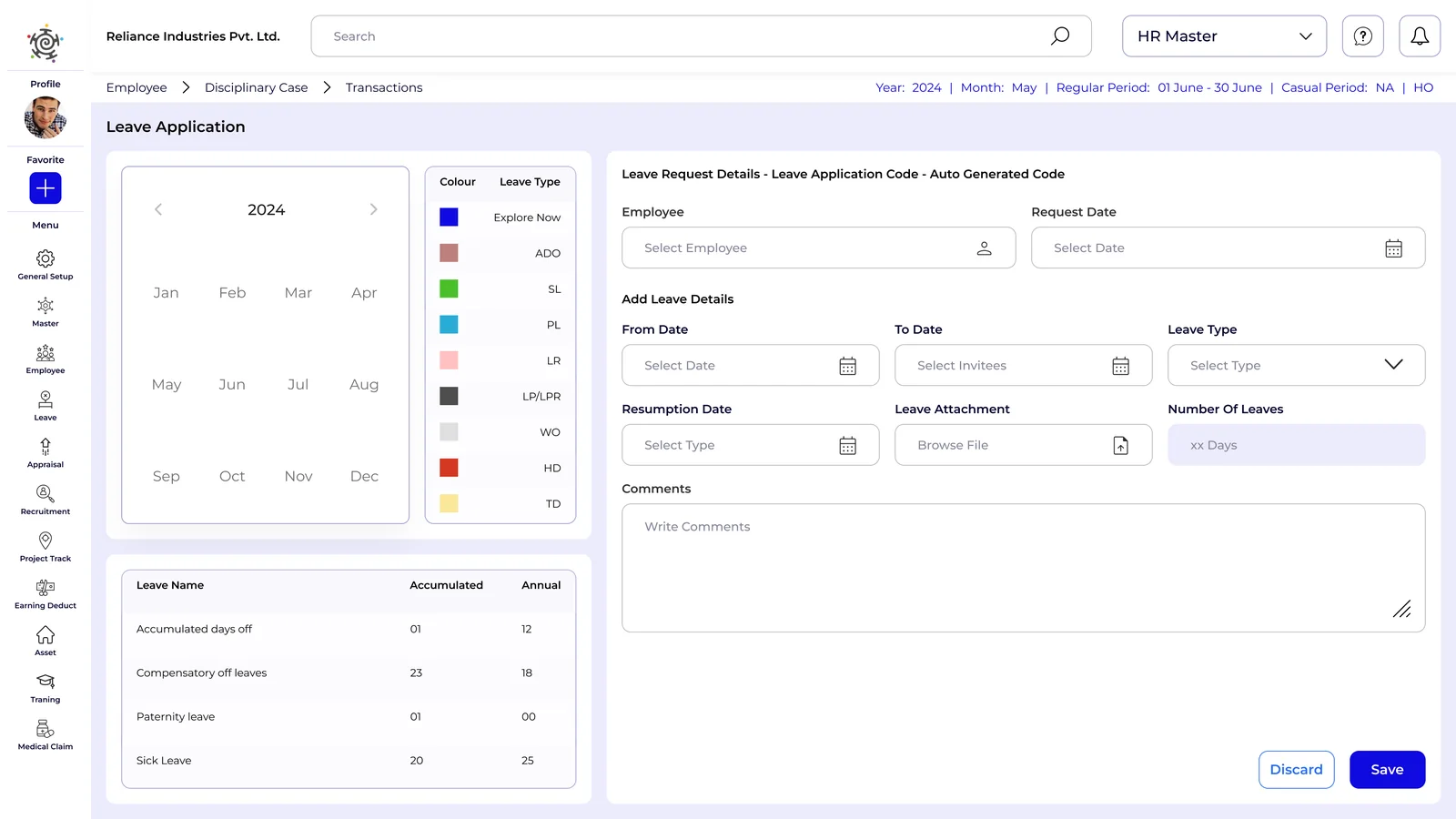
Task: Click the green SL colour swatch
Action: tap(449, 288)
